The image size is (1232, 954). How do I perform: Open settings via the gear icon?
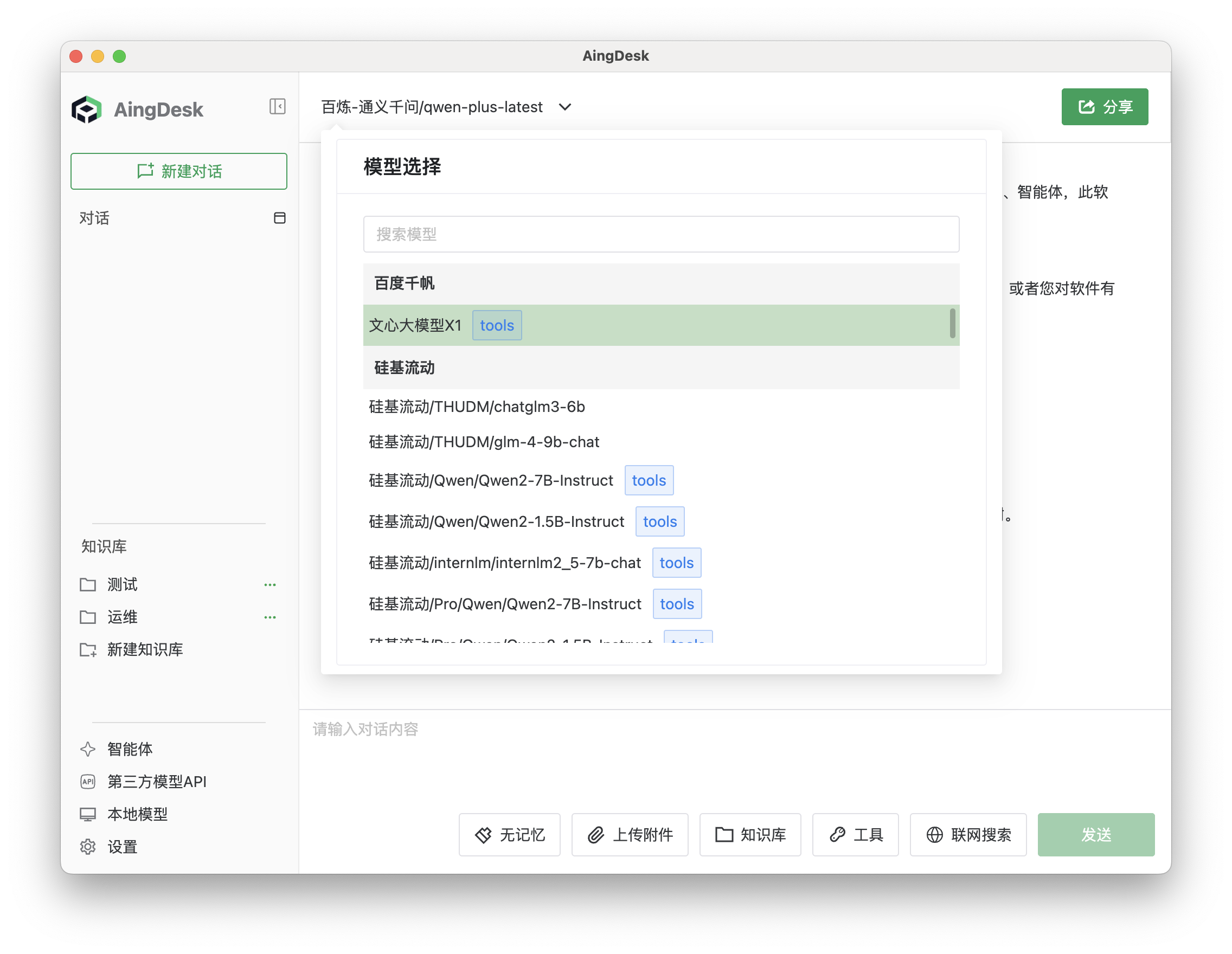coord(88,847)
